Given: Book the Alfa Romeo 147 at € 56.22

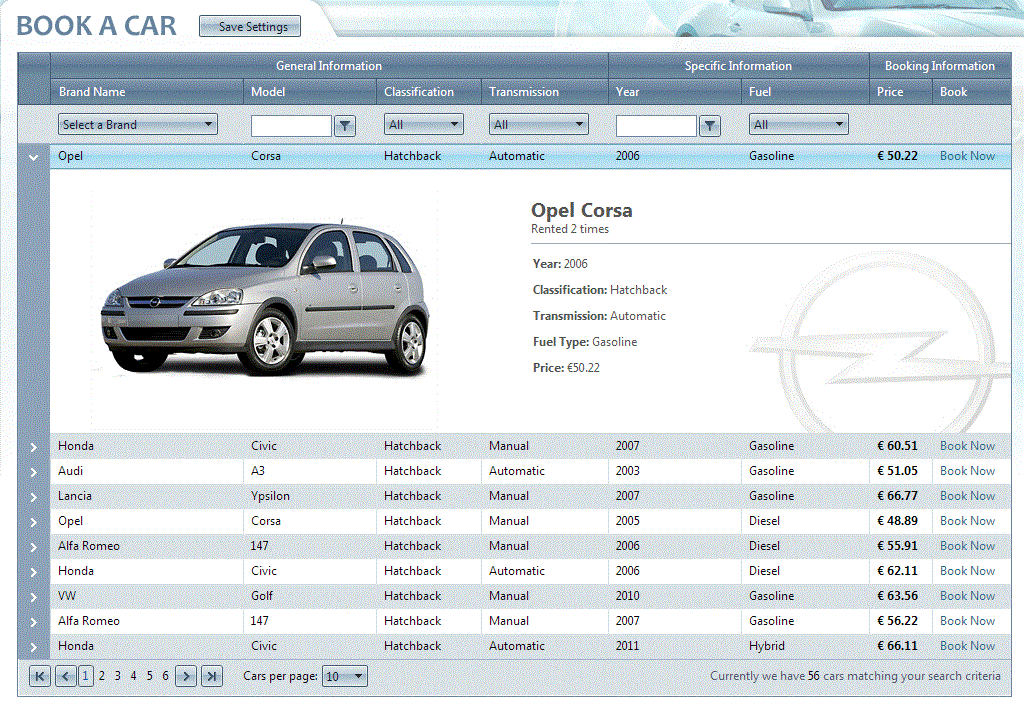Looking at the screenshot, I should coord(967,621).
